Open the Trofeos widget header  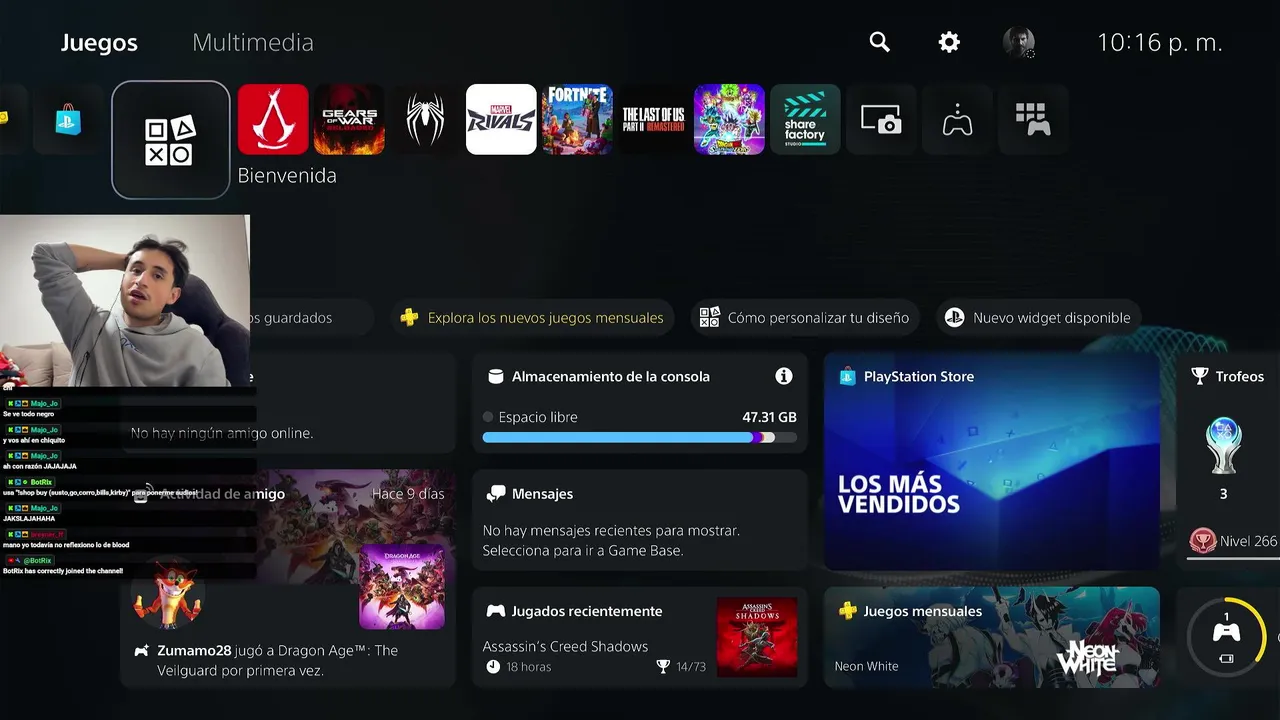[x=1228, y=376]
